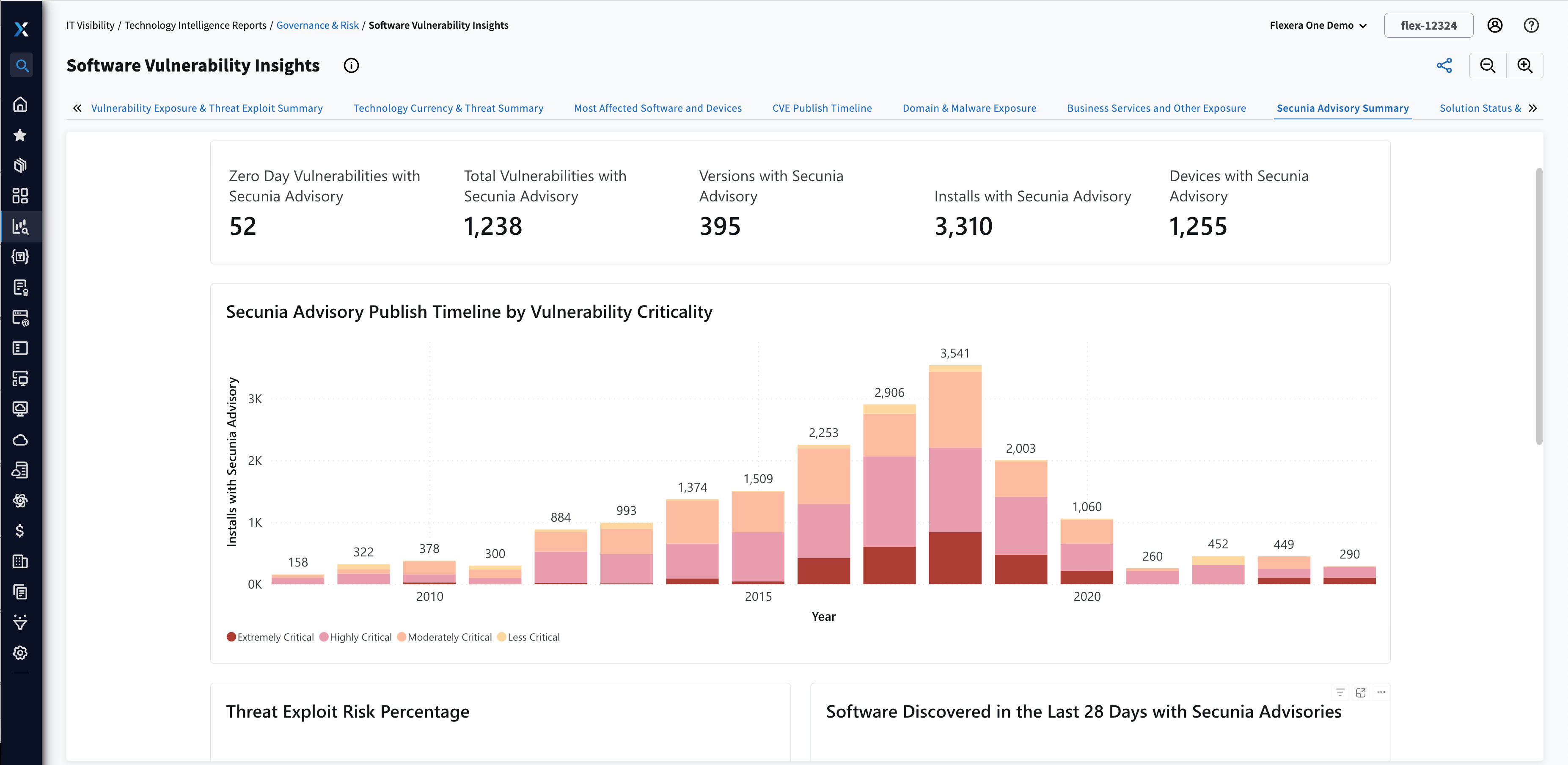The width and height of the screenshot is (1568, 765).
Task: Open the braces code sidebar icon
Action: (21, 257)
